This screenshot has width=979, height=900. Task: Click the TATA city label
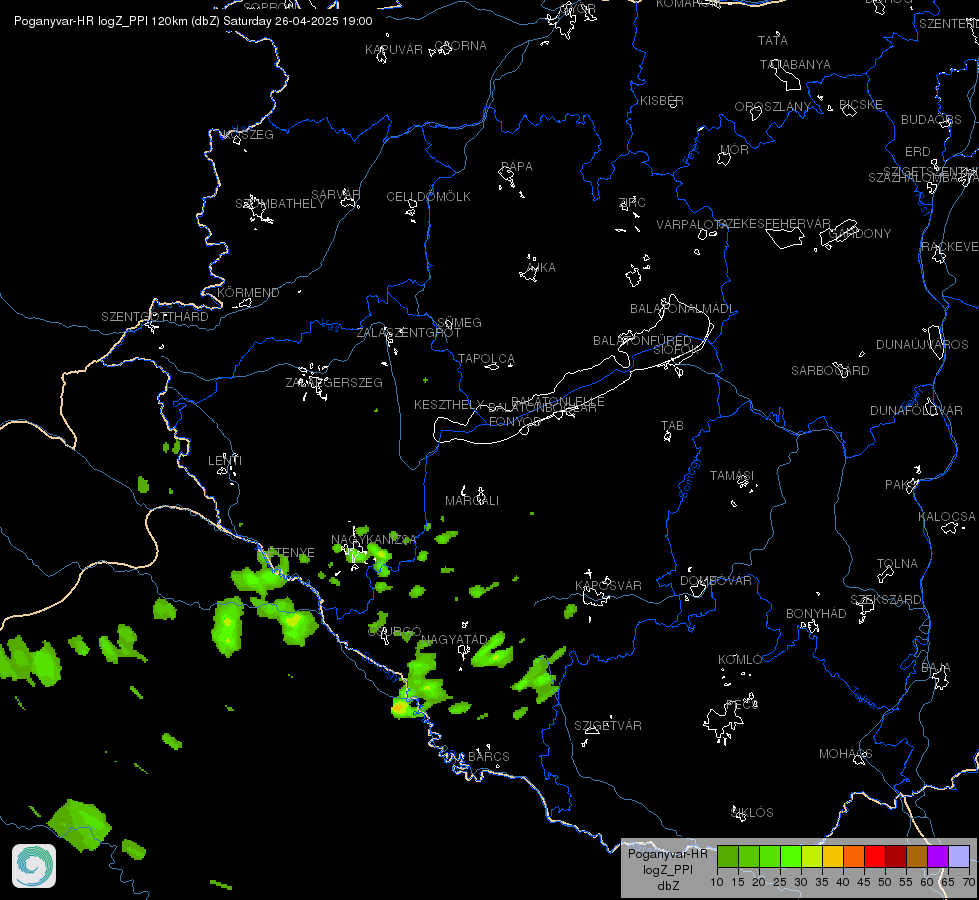(772, 41)
